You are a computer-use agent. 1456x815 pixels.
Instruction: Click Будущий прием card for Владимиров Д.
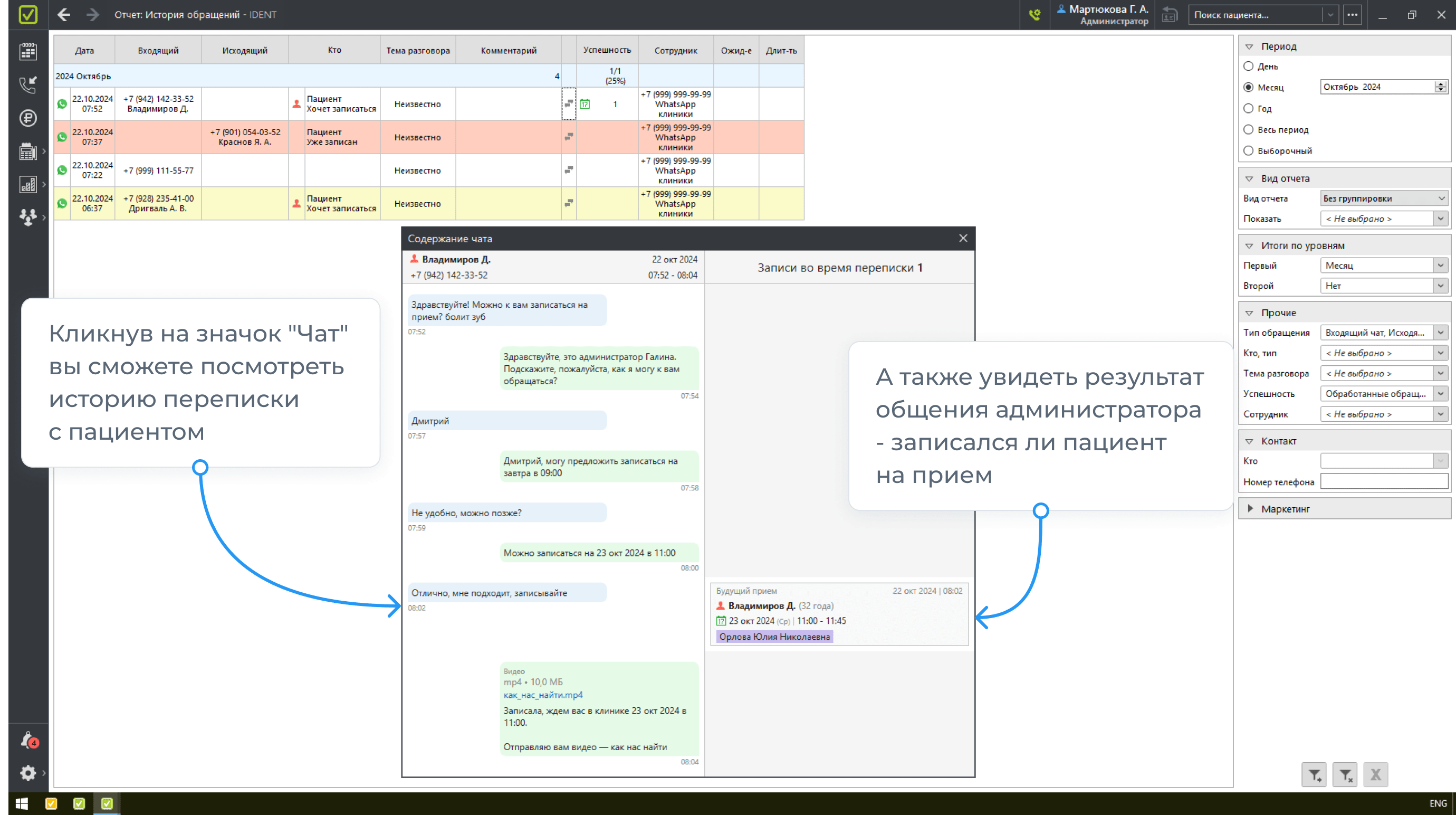tap(839, 614)
